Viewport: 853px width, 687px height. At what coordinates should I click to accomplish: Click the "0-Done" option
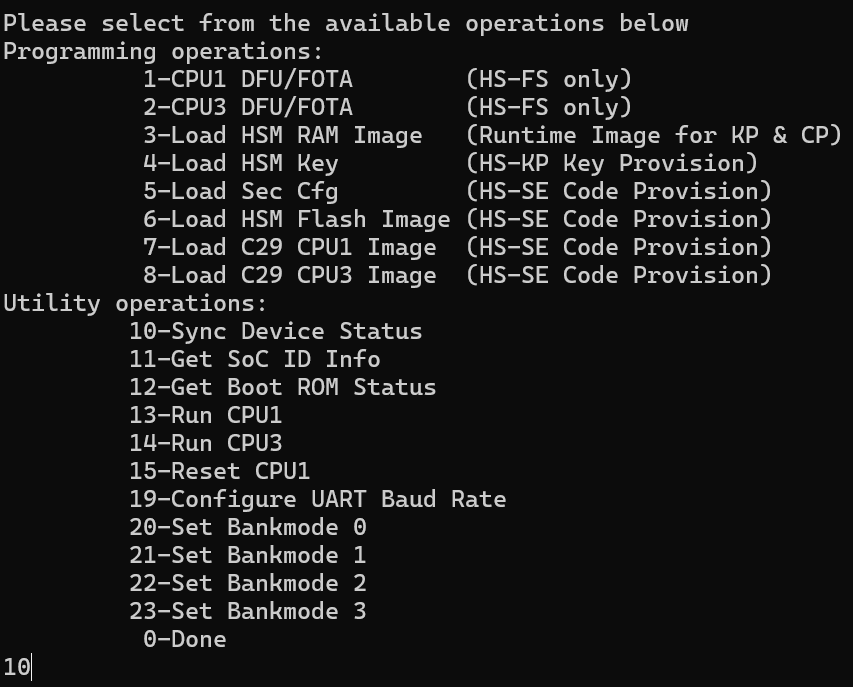(184, 639)
